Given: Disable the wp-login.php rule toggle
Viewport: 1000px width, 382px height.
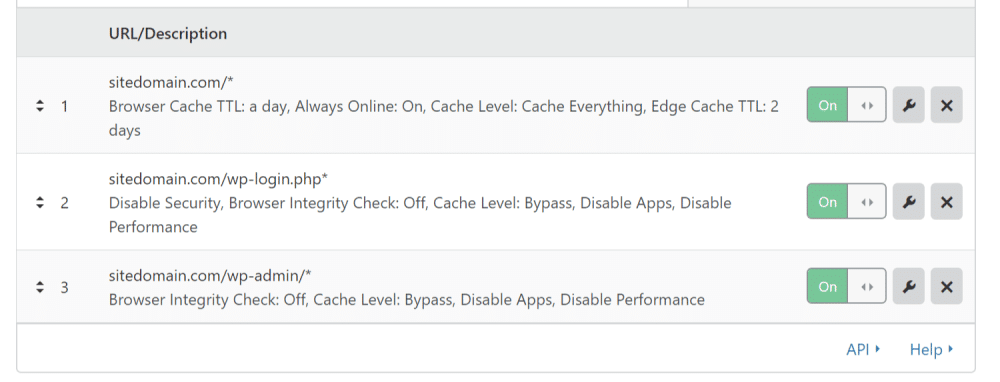Looking at the screenshot, I should click(846, 202).
